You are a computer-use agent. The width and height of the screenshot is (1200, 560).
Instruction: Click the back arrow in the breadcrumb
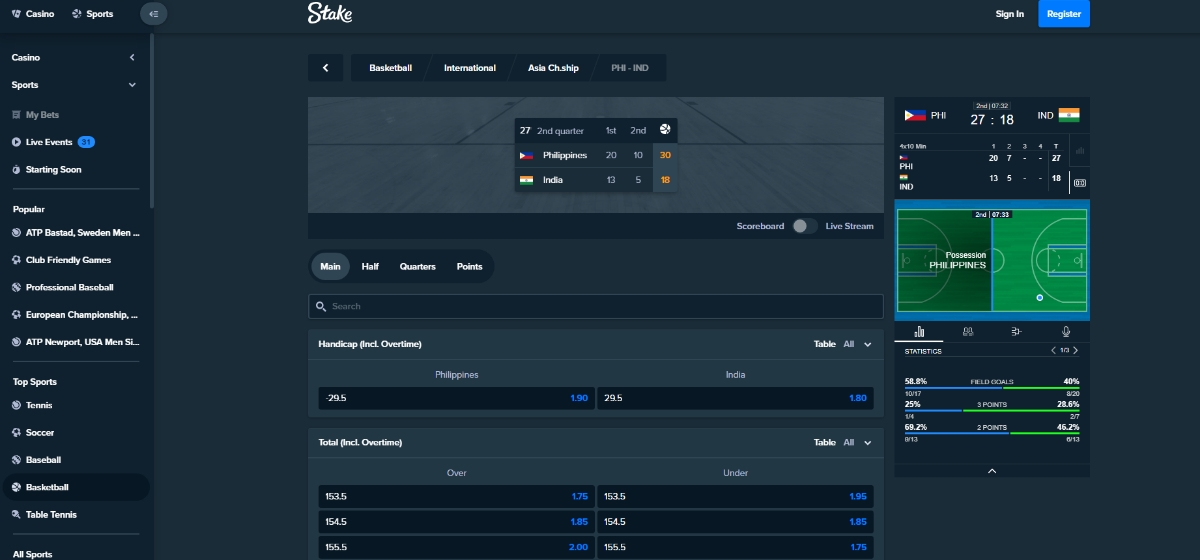click(x=325, y=68)
